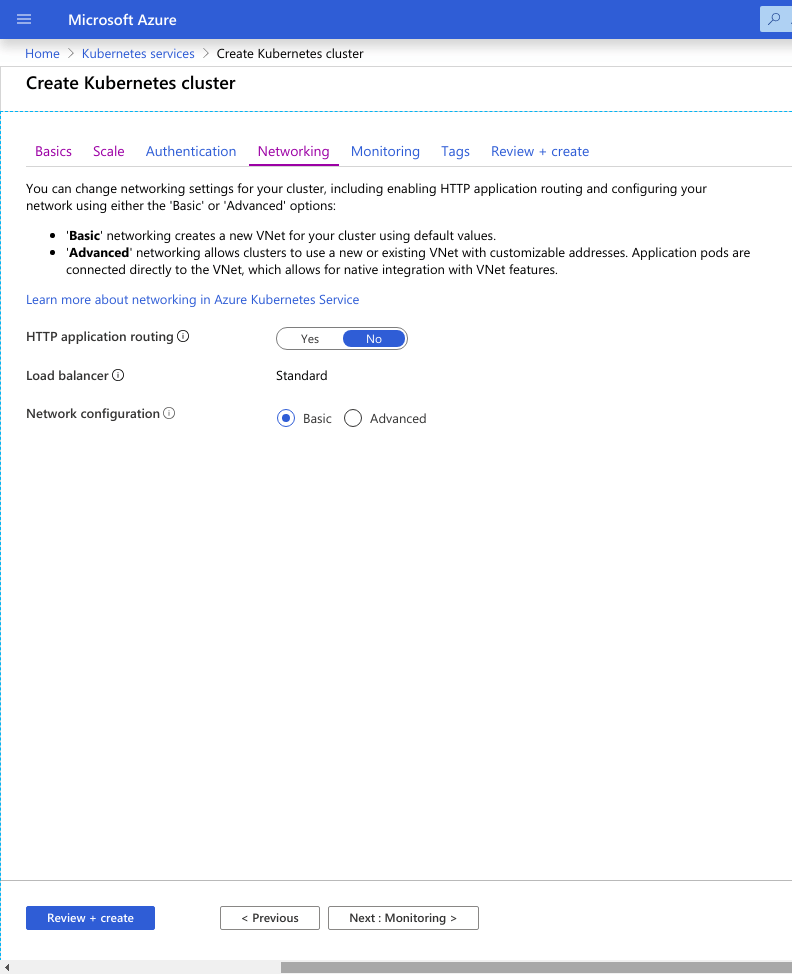792x974 pixels.
Task: Navigate to Kubernetes services breadcrumb
Action: tap(138, 54)
